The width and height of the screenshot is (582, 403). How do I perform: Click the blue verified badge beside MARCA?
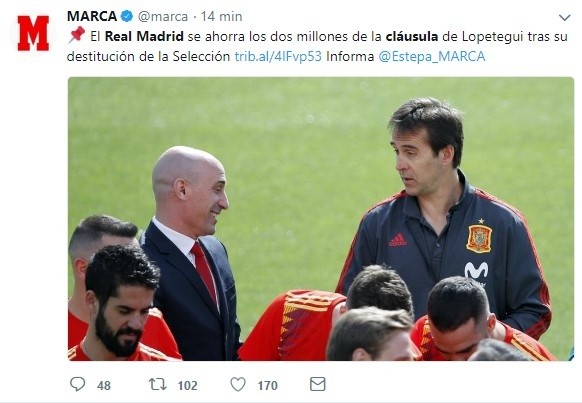(127, 16)
